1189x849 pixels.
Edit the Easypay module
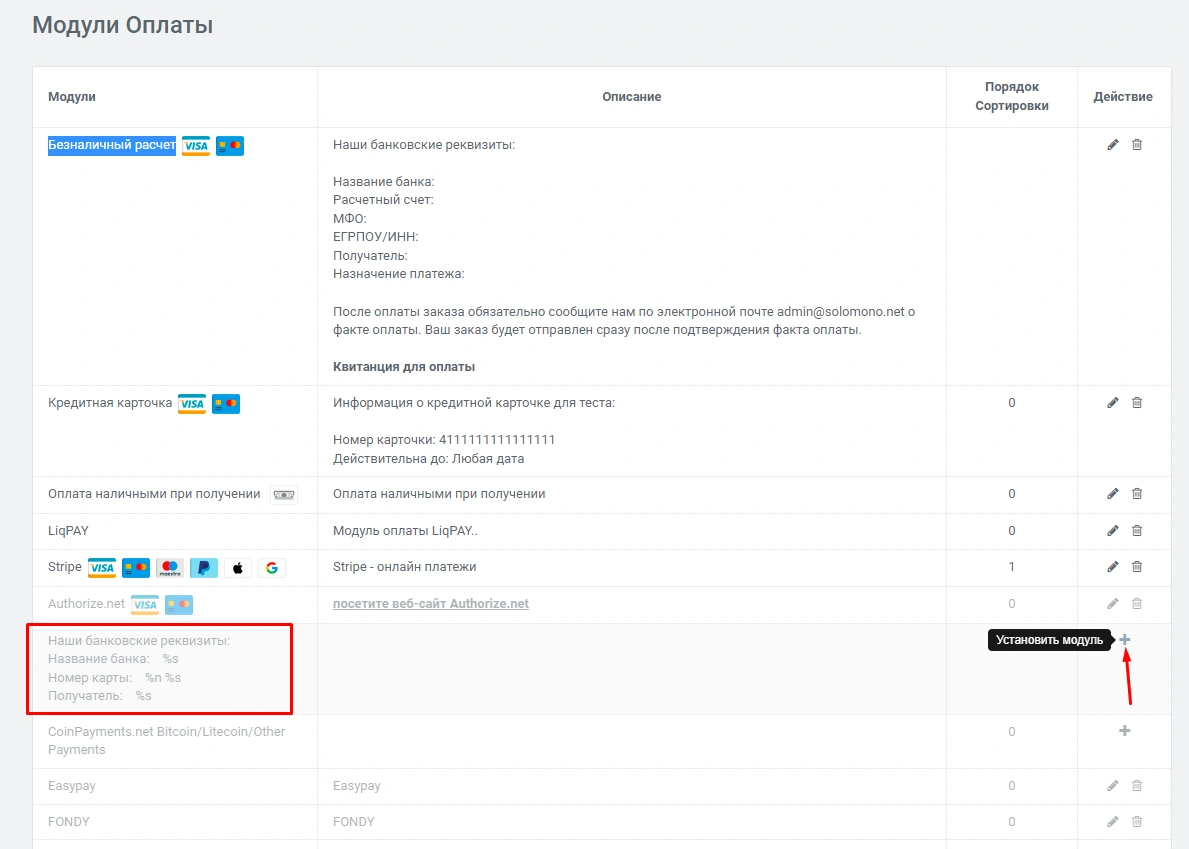[x=1113, y=786]
